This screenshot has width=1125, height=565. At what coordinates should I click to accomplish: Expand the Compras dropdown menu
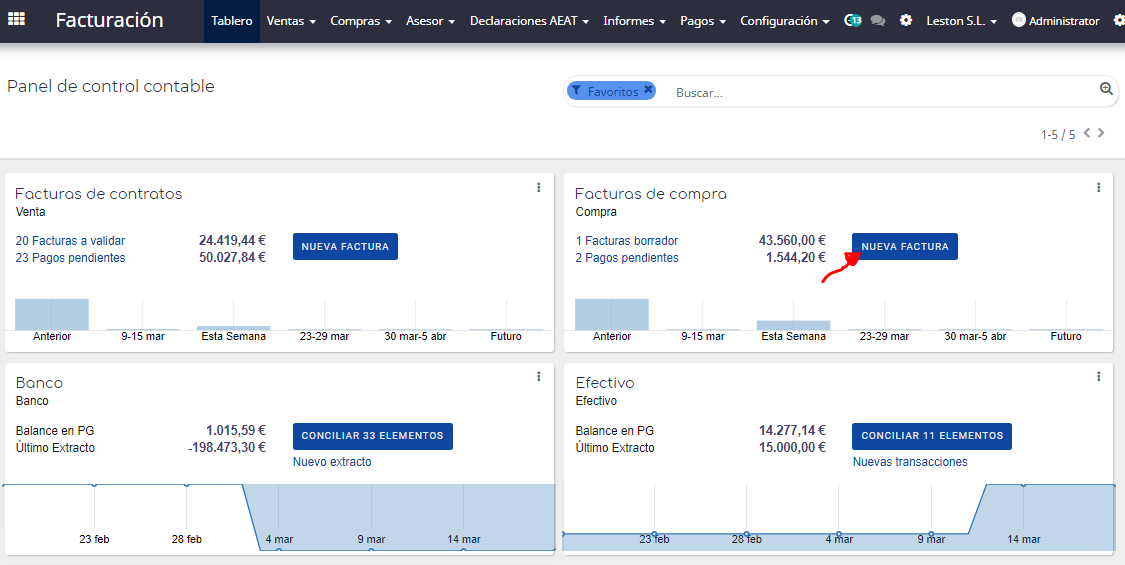pyautogui.click(x=361, y=21)
